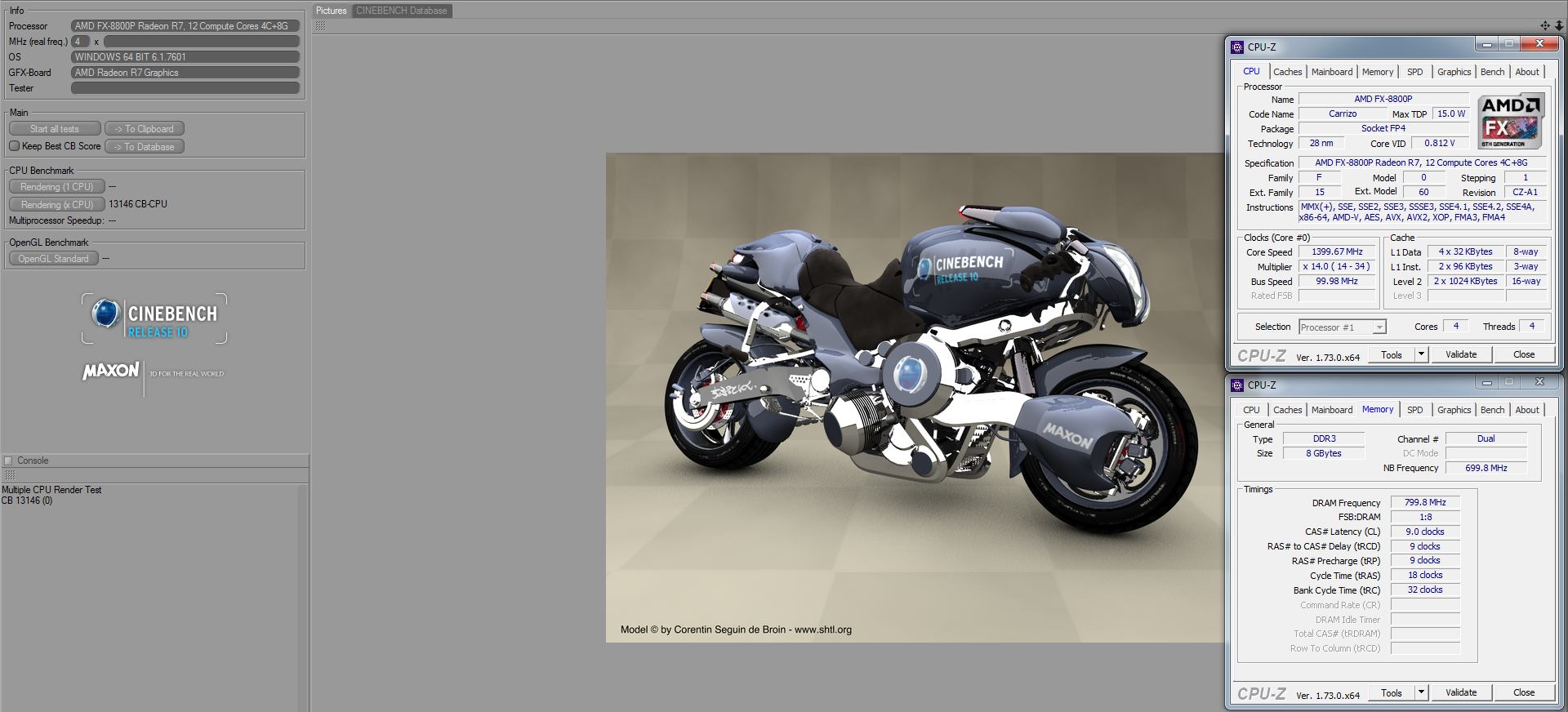1568x712 pixels.
Task: Click Tools button in top CPU-Z window
Action: pyautogui.click(x=1392, y=354)
